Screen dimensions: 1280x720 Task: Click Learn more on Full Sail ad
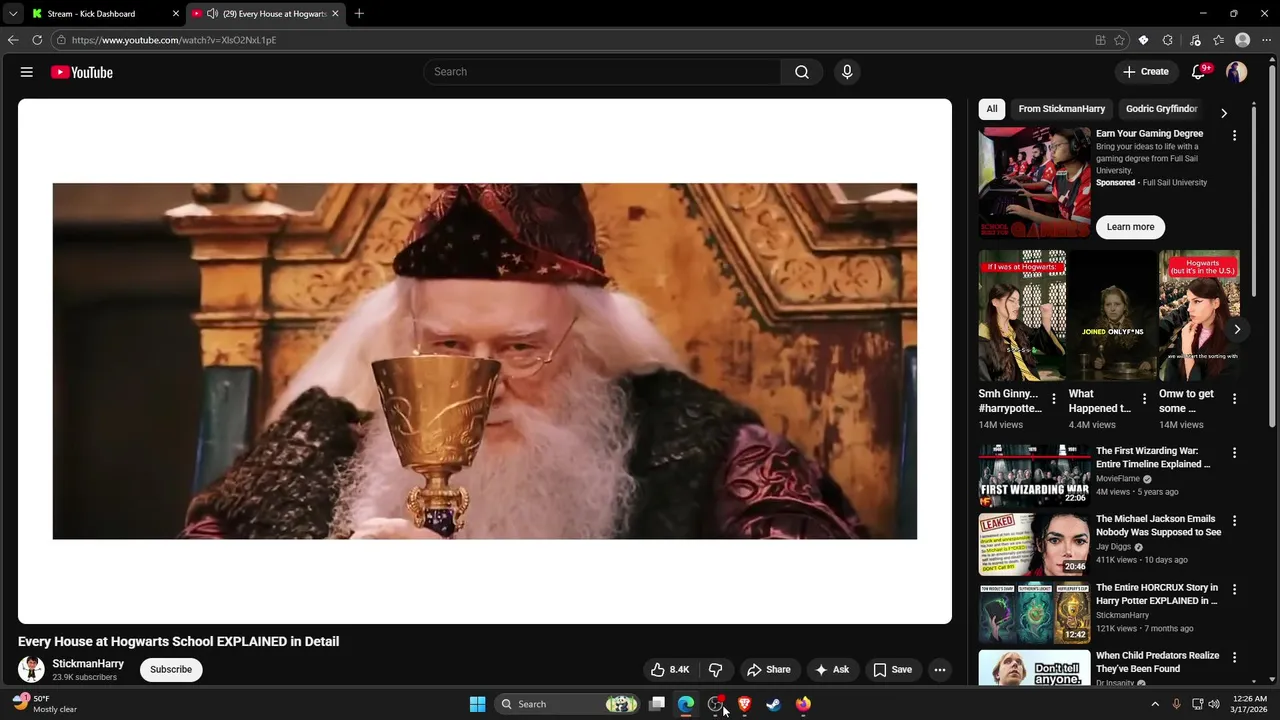click(1130, 227)
